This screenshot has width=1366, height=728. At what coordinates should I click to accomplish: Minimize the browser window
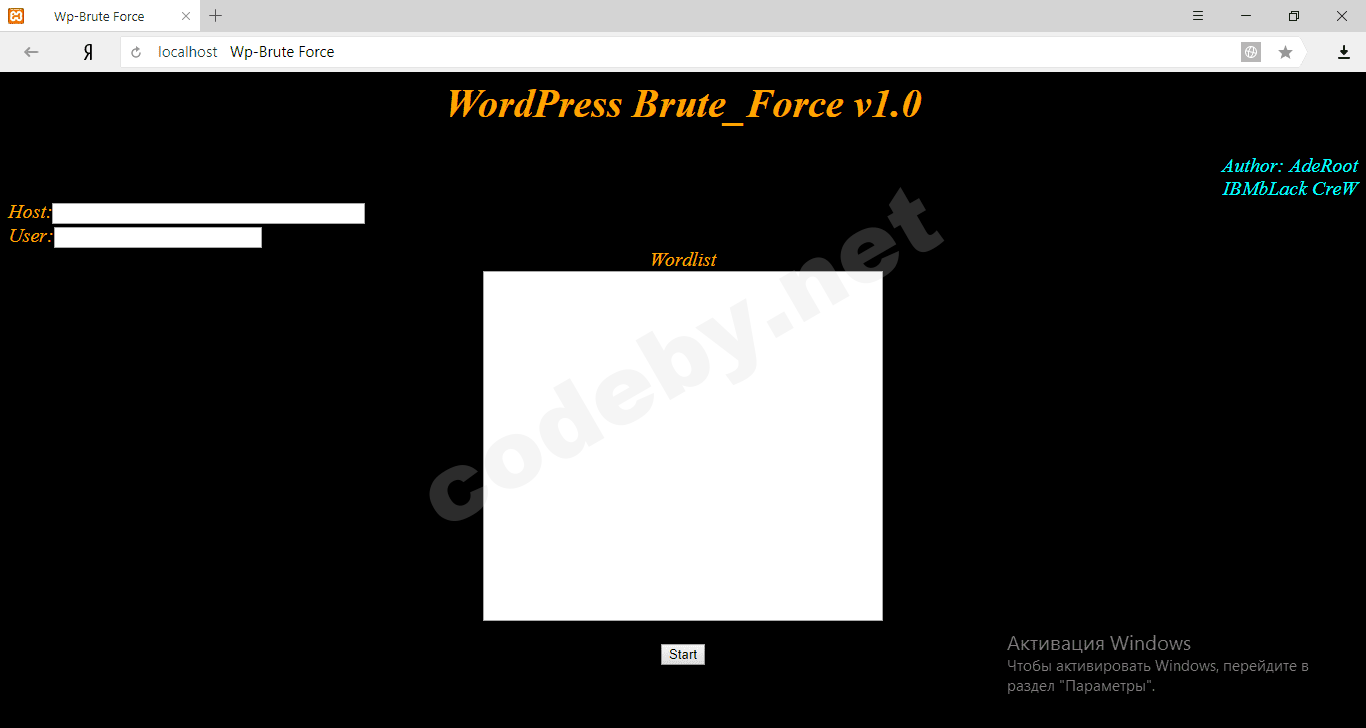1246,16
